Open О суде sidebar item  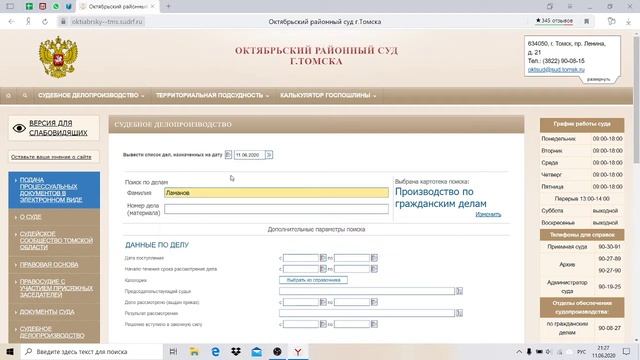[x=31, y=217]
